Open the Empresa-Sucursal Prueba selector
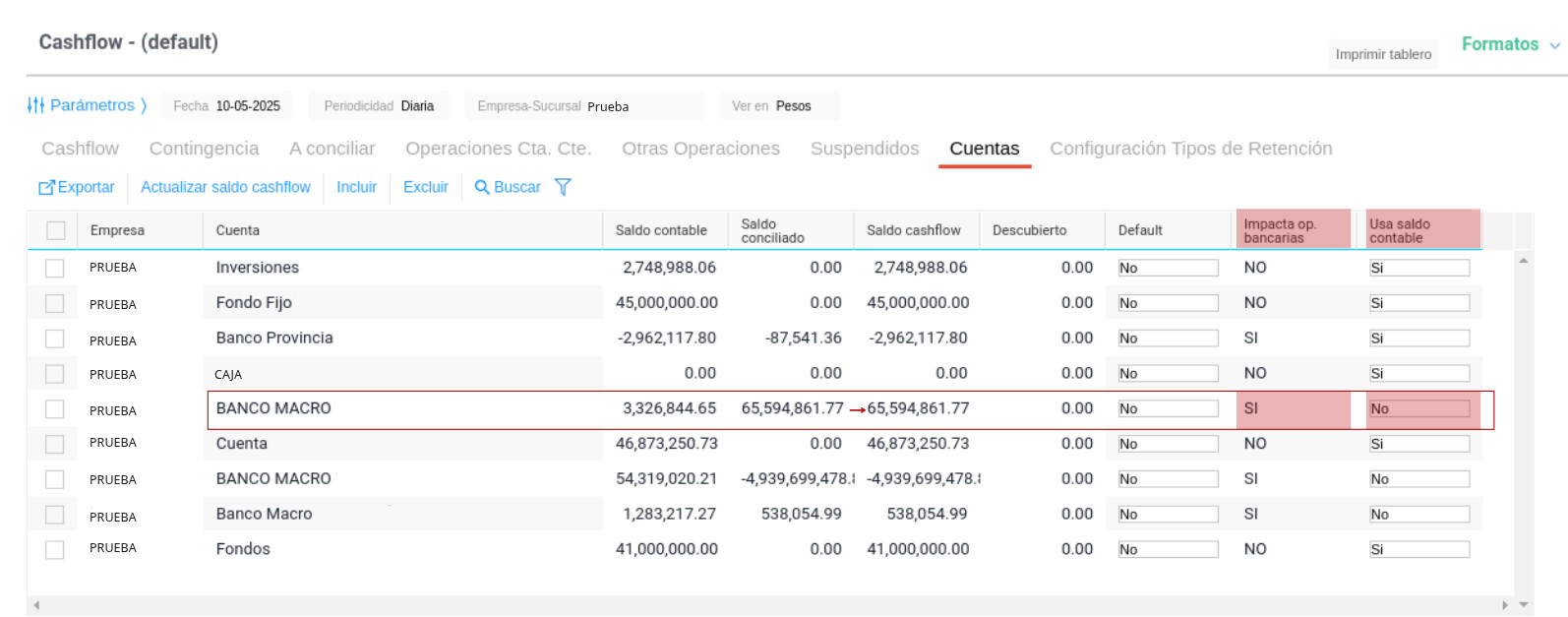1568x617 pixels. pos(584,106)
